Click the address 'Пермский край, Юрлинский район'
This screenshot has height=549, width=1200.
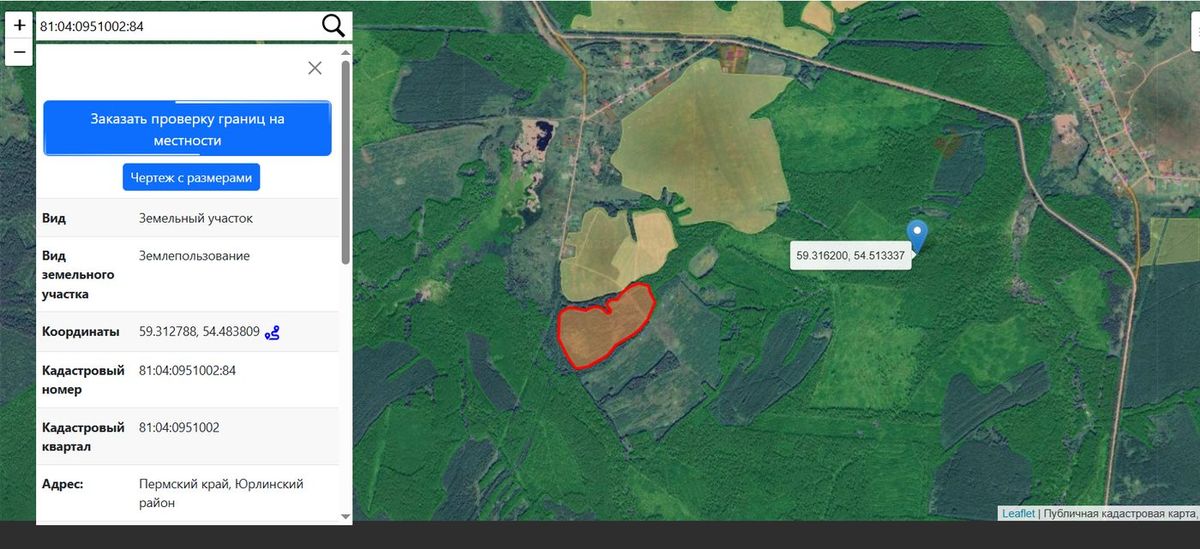click(x=221, y=493)
